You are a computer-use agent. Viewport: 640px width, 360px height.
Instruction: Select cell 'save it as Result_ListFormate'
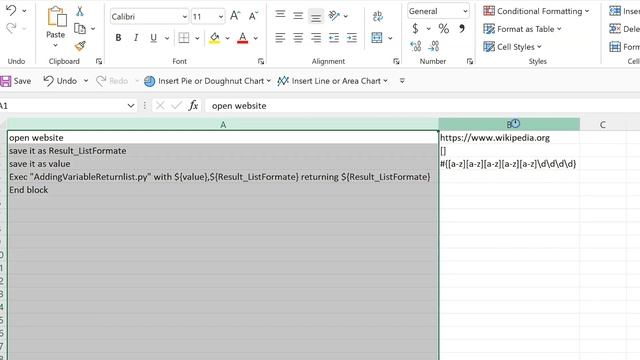point(223,151)
